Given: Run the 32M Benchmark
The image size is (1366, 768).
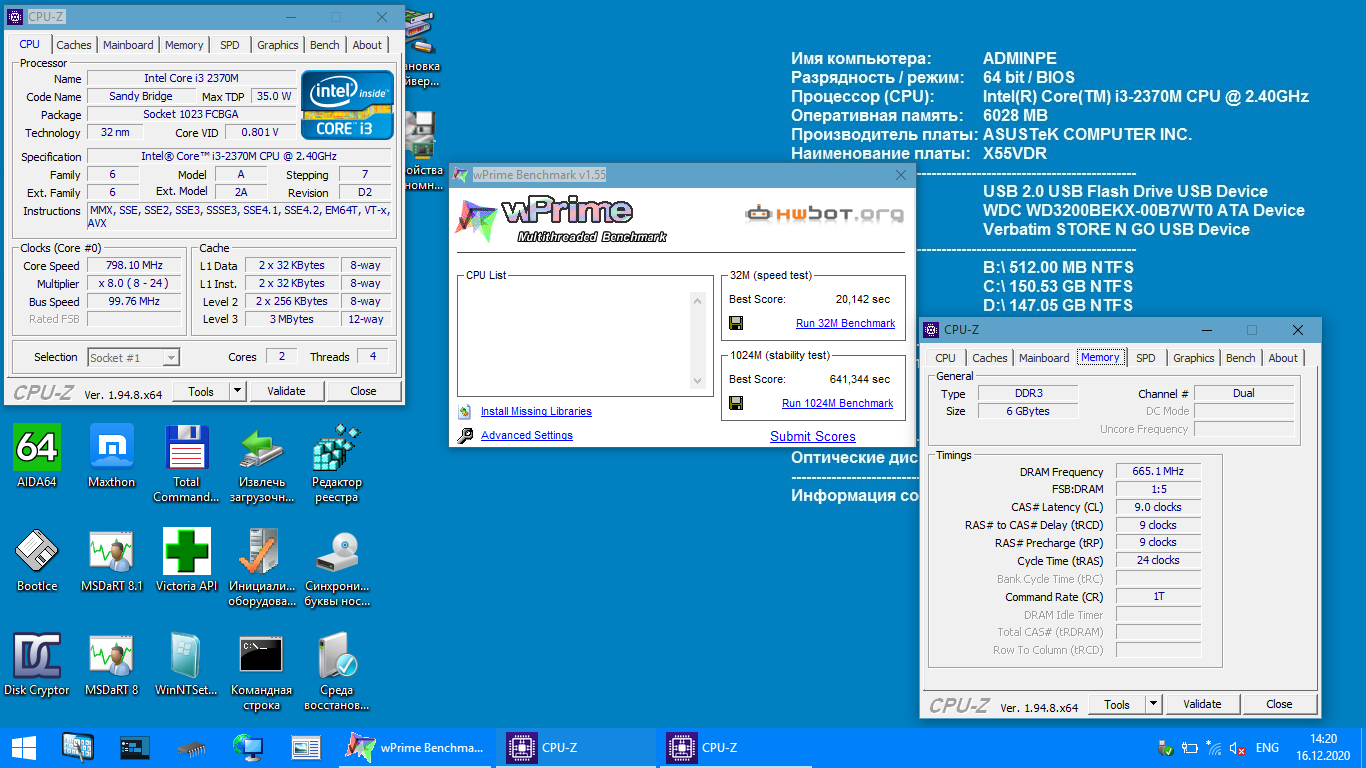Looking at the screenshot, I should tap(845, 323).
